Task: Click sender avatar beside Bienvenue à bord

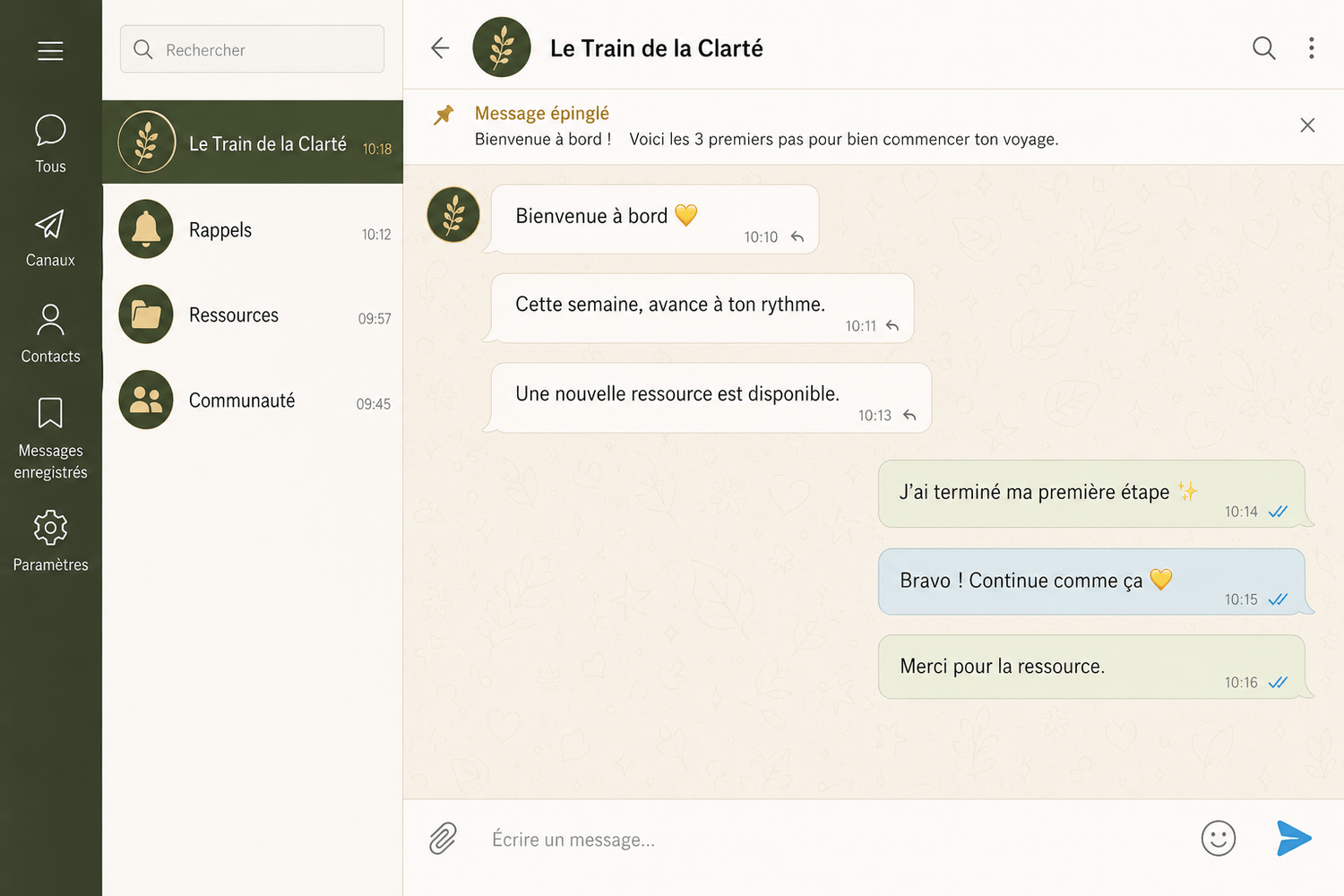Action: [453, 215]
